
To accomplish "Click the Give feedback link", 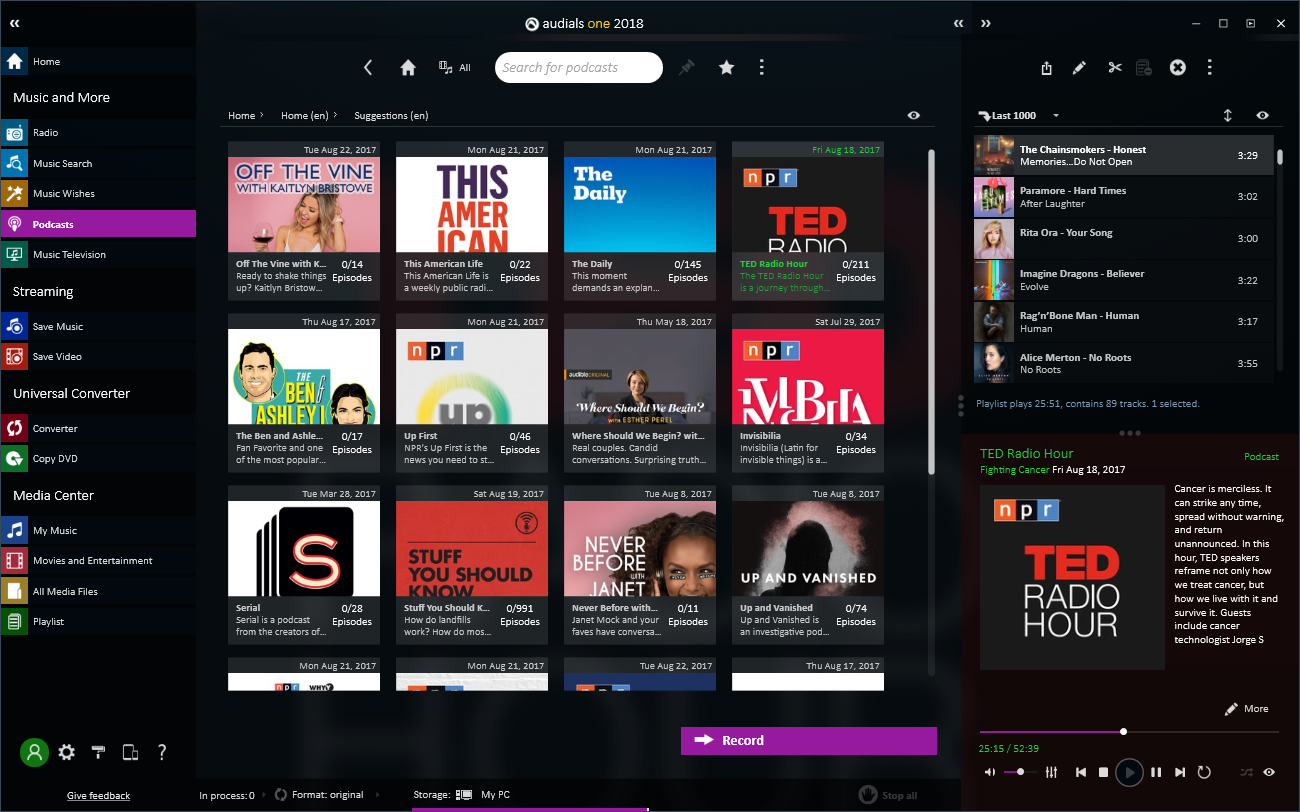I will pos(98,796).
